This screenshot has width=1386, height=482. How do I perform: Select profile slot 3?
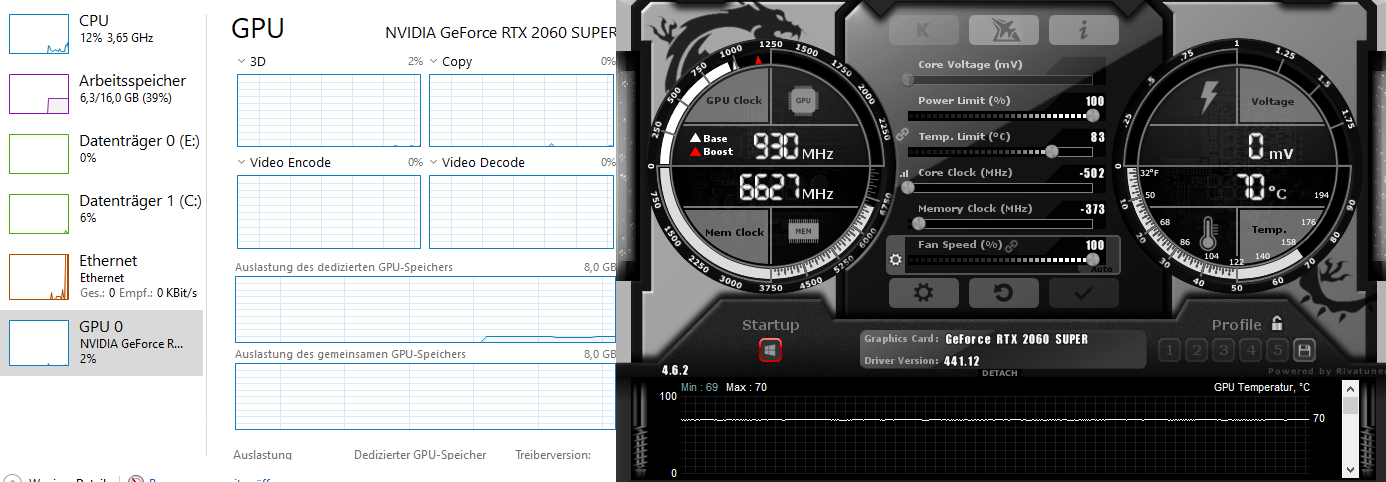[x=1223, y=350]
